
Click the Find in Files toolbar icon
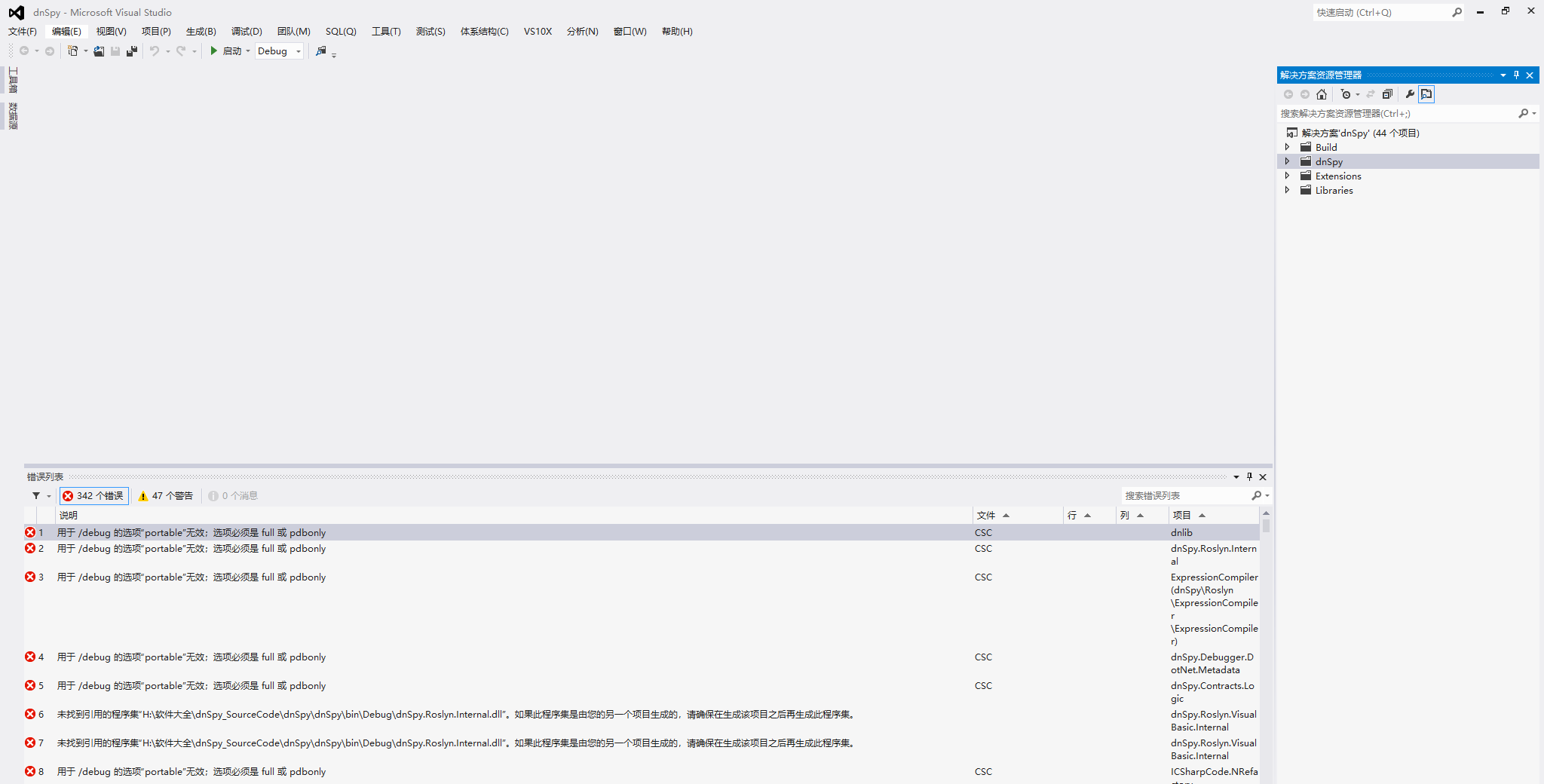coord(321,51)
